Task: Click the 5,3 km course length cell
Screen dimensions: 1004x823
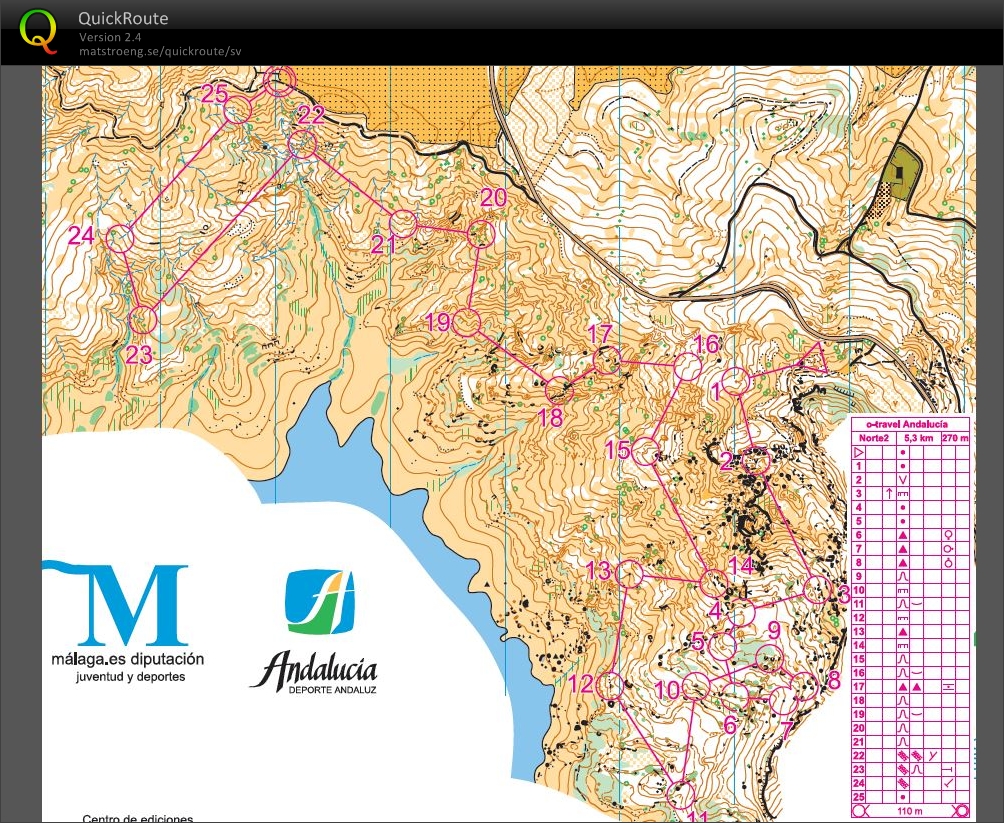Action: (918, 438)
